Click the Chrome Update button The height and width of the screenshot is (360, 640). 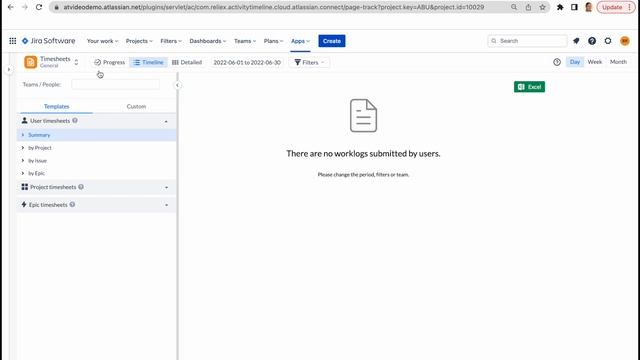[616, 7]
